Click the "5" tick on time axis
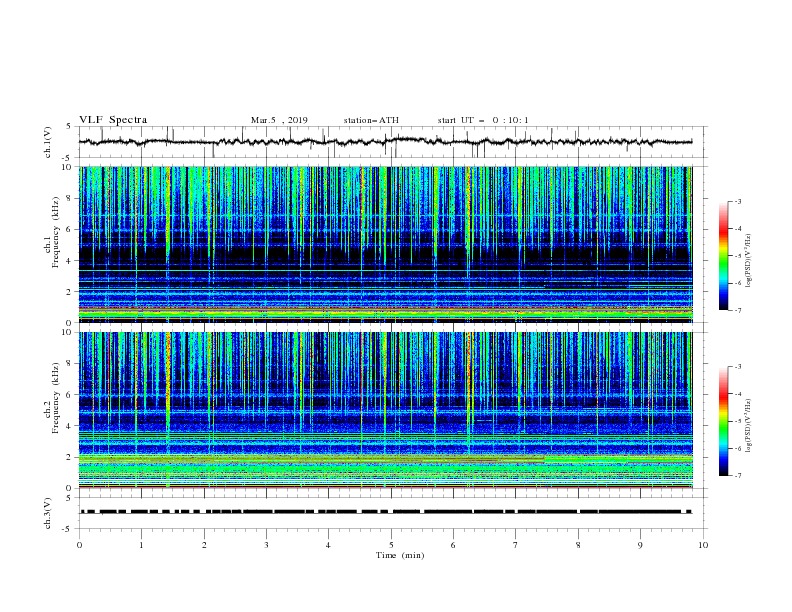This screenshot has height=612, width=792. pyautogui.click(x=391, y=545)
